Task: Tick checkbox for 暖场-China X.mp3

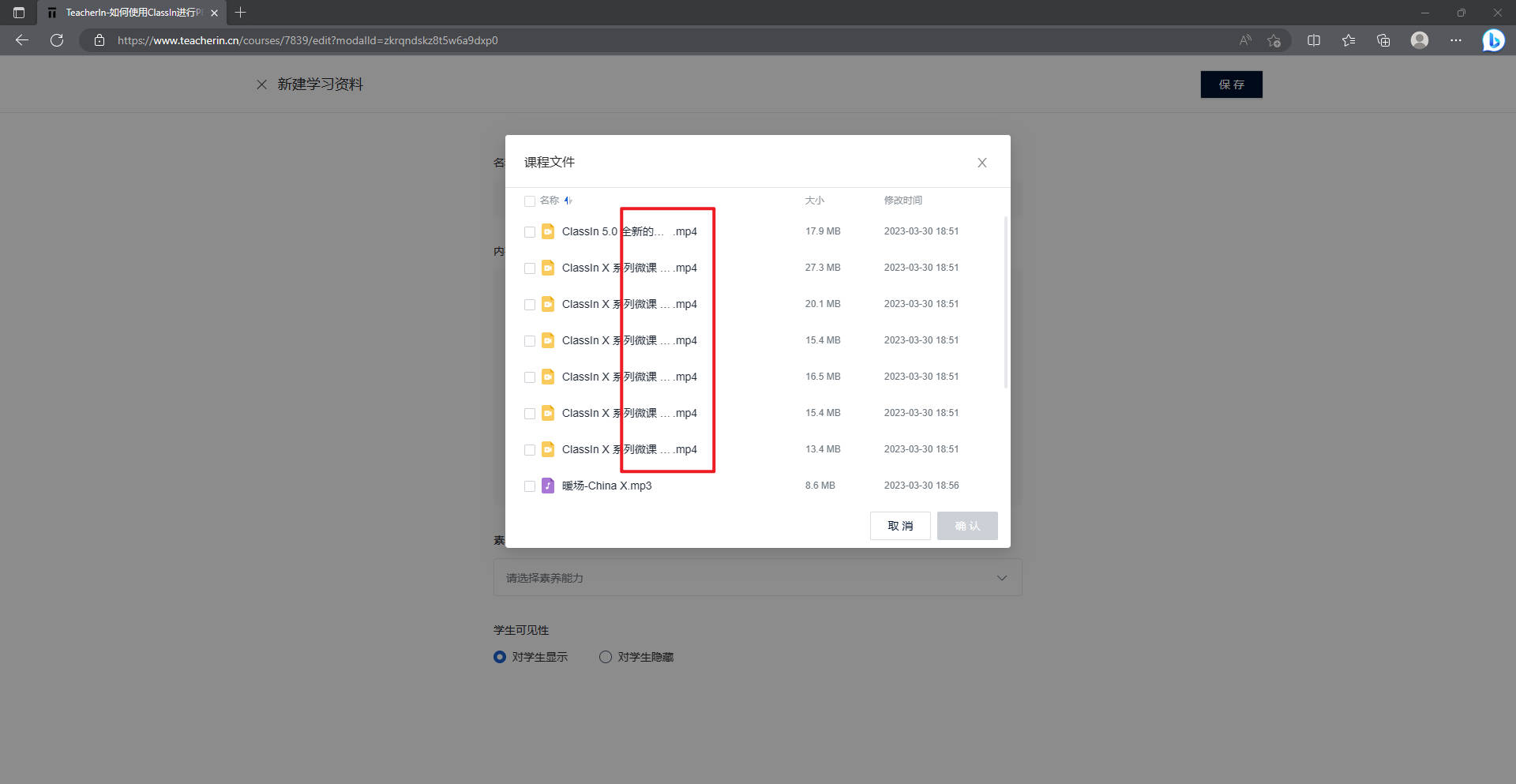Action: point(530,486)
